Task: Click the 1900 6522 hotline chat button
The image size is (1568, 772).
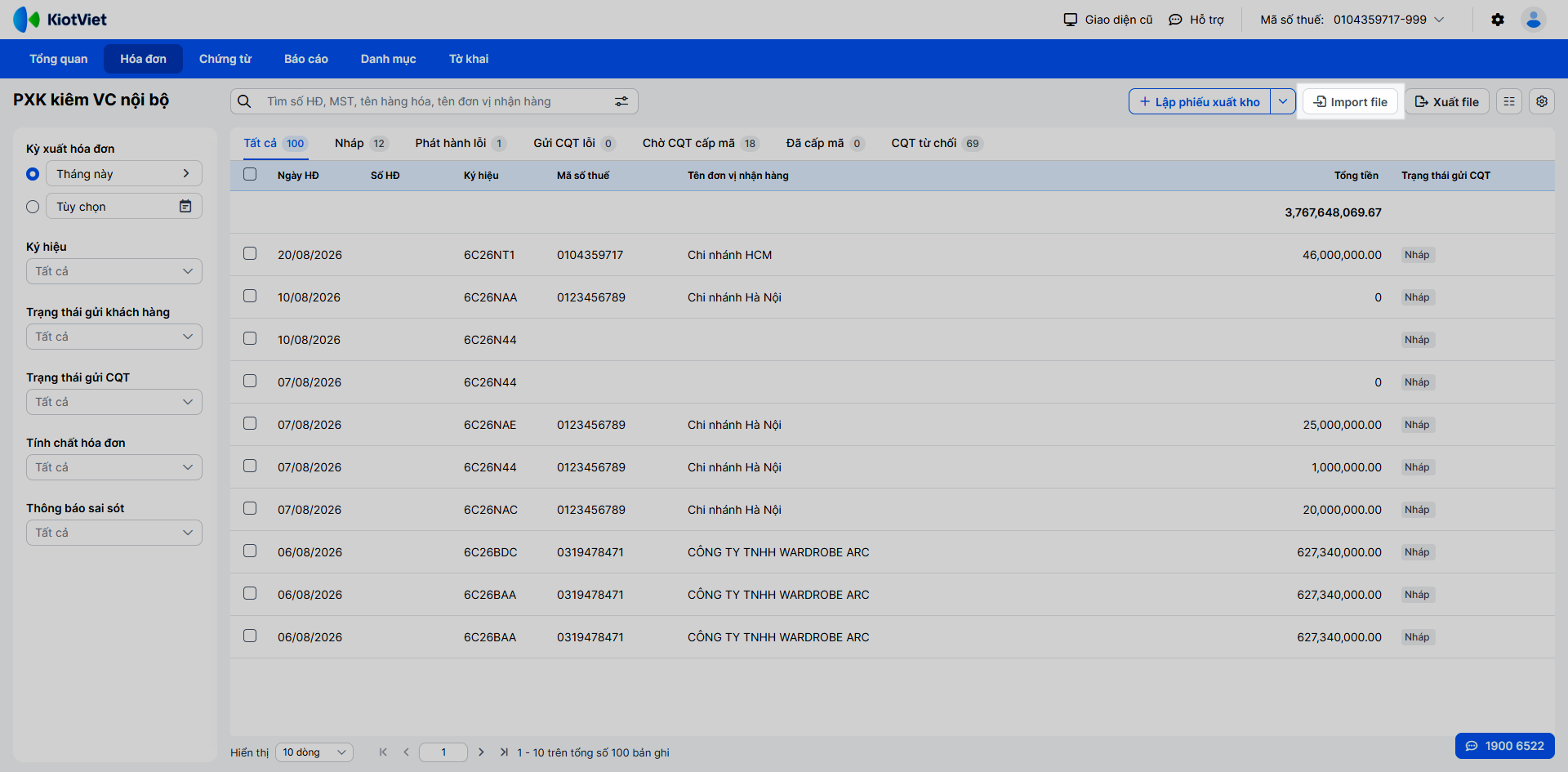Action: point(1505,746)
